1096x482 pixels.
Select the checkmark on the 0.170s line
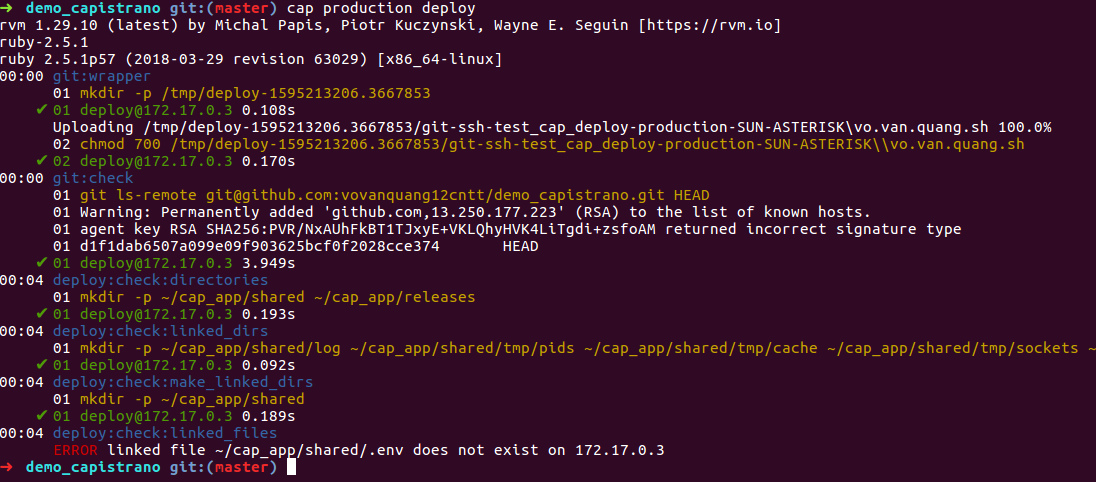41,161
